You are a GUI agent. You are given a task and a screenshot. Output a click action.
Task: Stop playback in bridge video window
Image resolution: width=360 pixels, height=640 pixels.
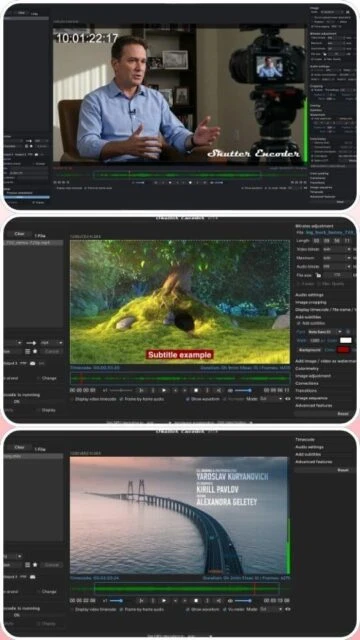click(x=196, y=600)
